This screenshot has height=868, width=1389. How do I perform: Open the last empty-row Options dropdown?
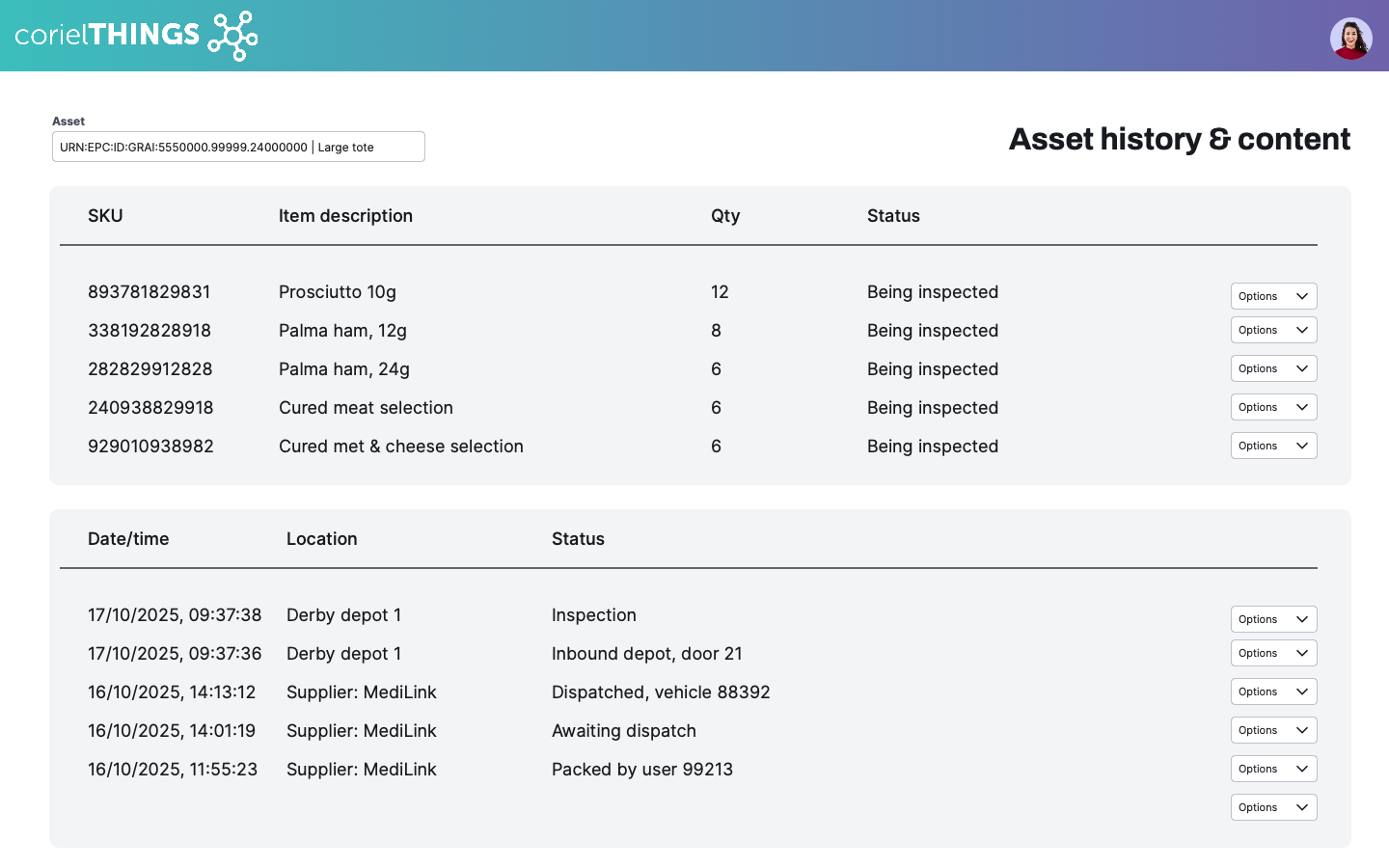tap(1273, 807)
